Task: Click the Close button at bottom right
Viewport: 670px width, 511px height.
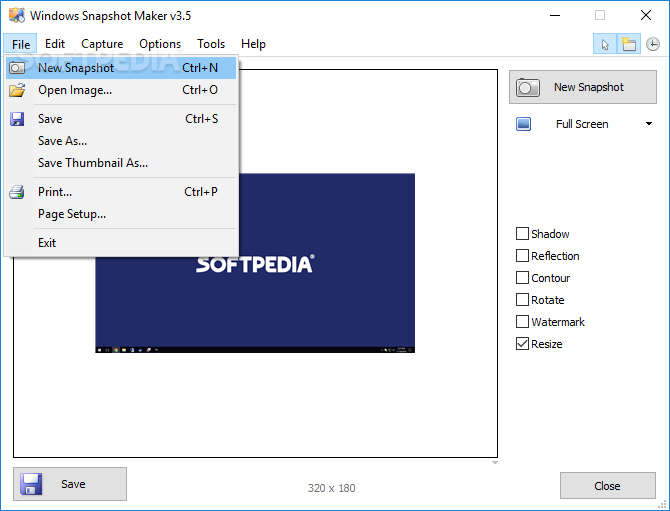Action: [x=608, y=486]
